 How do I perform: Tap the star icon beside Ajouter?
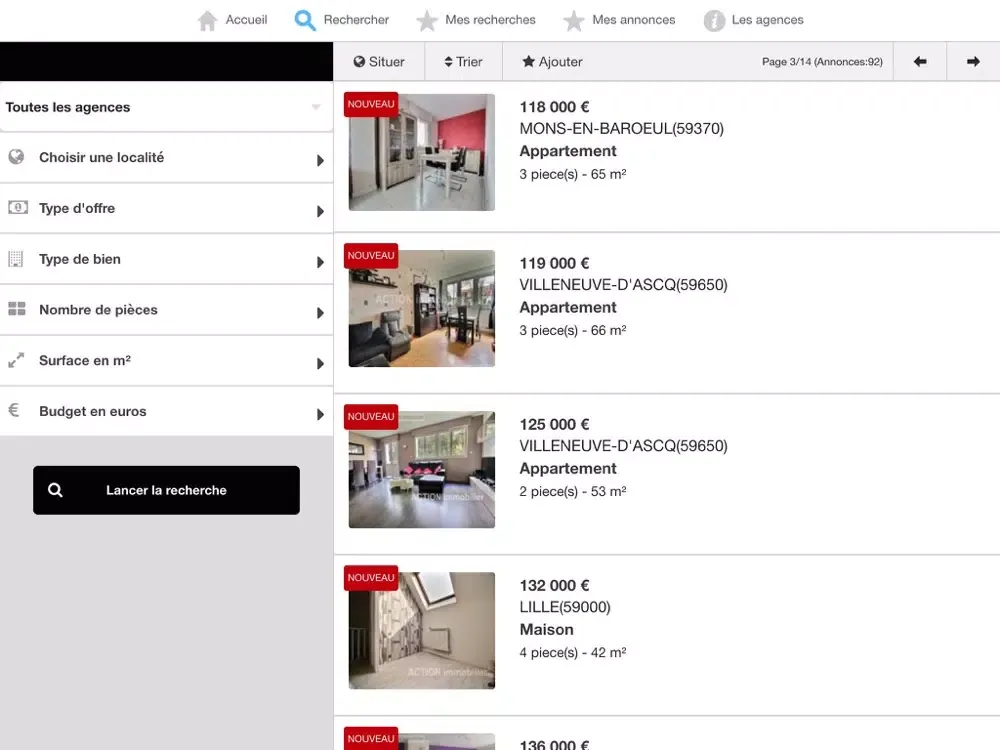click(528, 61)
